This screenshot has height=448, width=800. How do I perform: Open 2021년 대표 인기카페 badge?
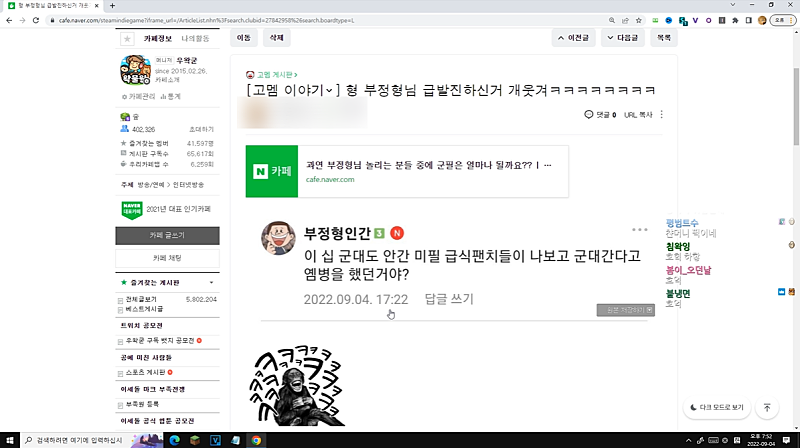(x=166, y=209)
